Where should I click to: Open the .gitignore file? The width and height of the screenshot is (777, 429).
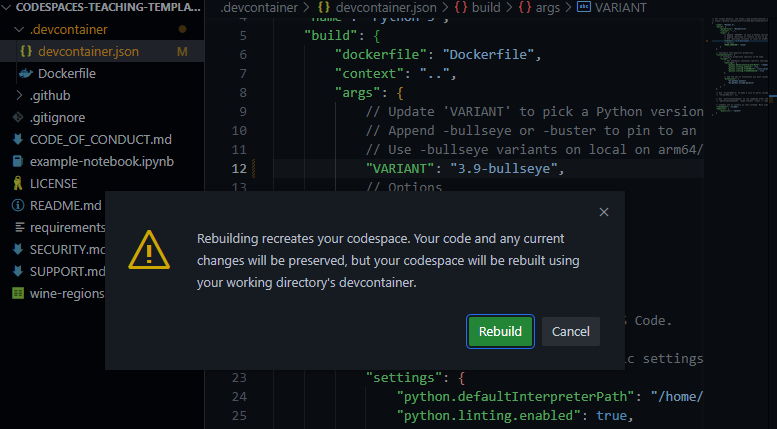pos(57,117)
